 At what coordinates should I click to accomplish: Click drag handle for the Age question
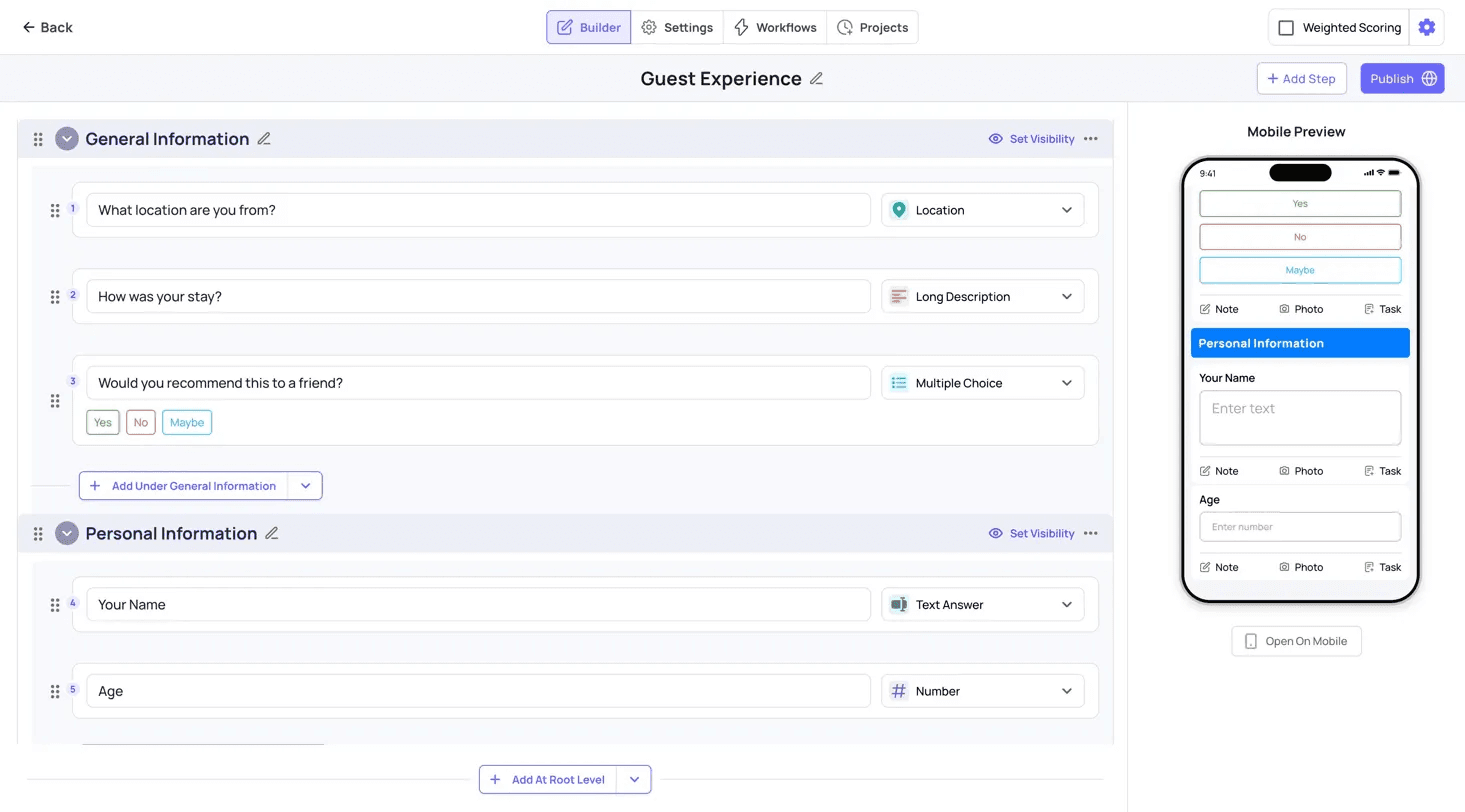click(x=55, y=691)
